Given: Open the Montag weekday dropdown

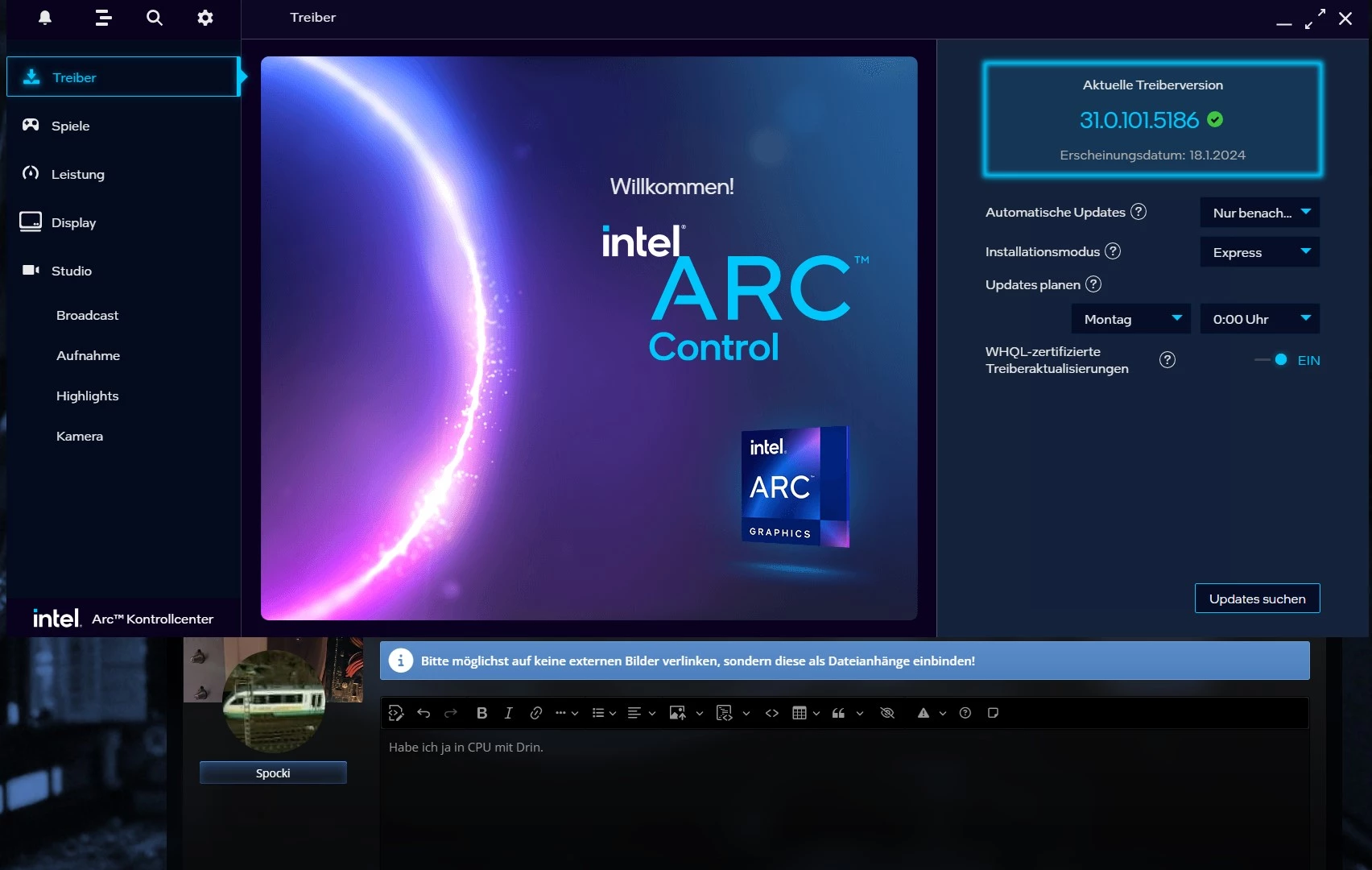Looking at the screenshot, I should tap(1131, 319).
